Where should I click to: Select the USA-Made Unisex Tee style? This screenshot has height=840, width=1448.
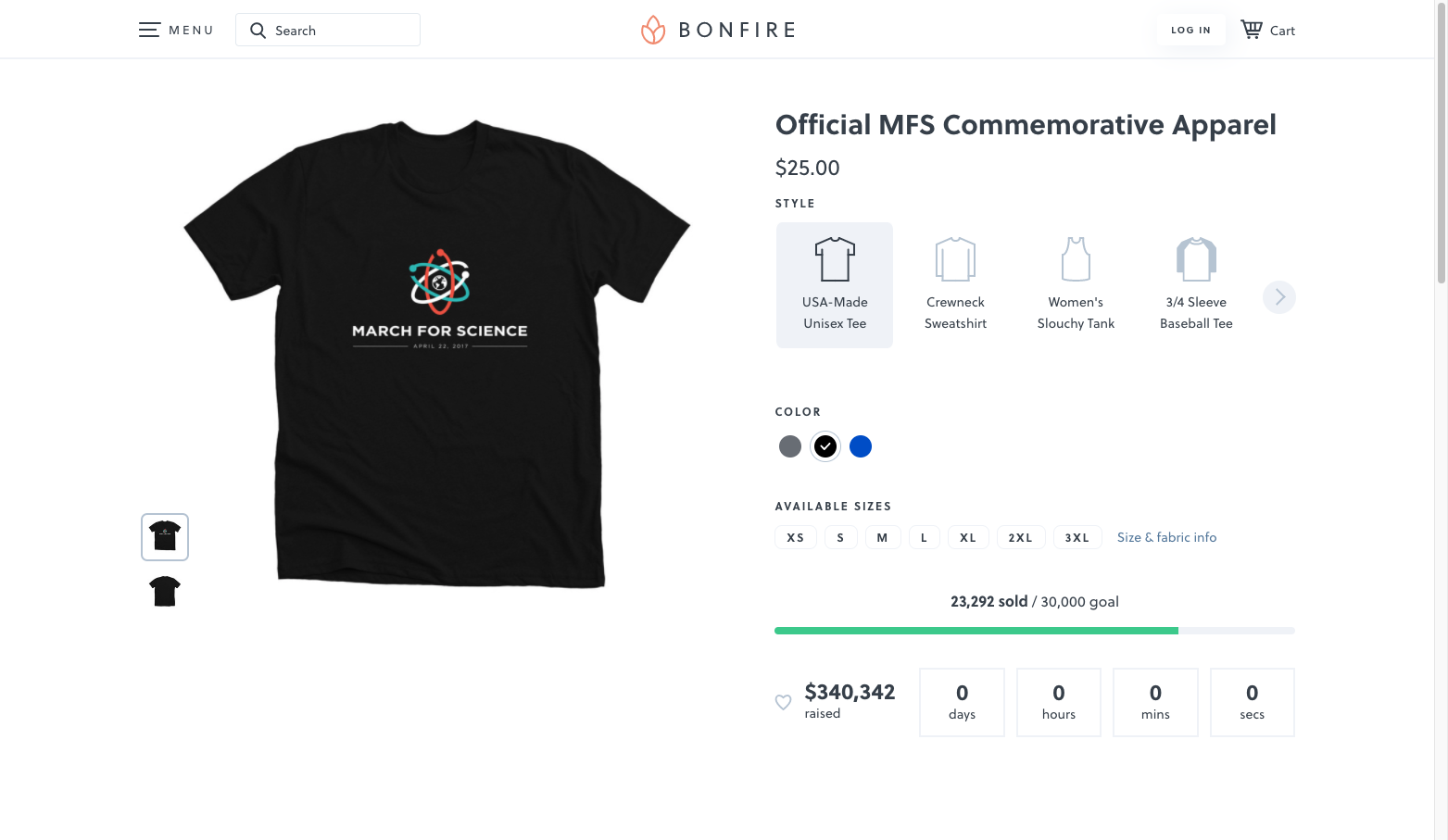(x=835, y=285)
